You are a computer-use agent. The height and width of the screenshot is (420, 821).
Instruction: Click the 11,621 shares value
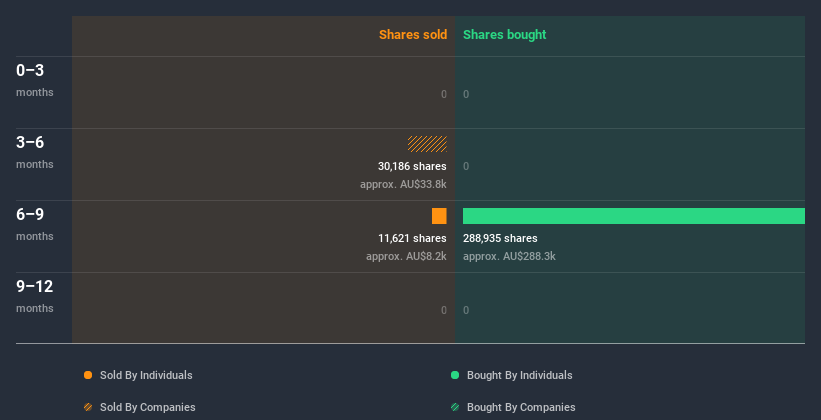point(412,238)
